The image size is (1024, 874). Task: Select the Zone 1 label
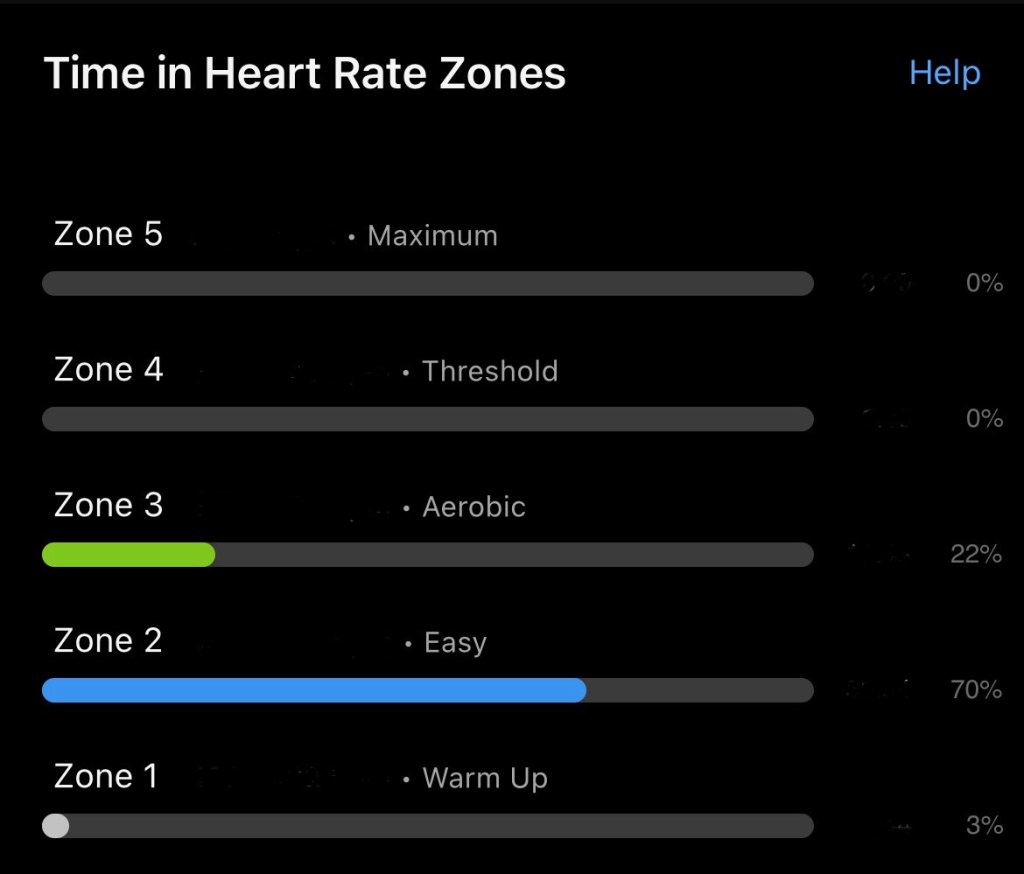[106, 776]
